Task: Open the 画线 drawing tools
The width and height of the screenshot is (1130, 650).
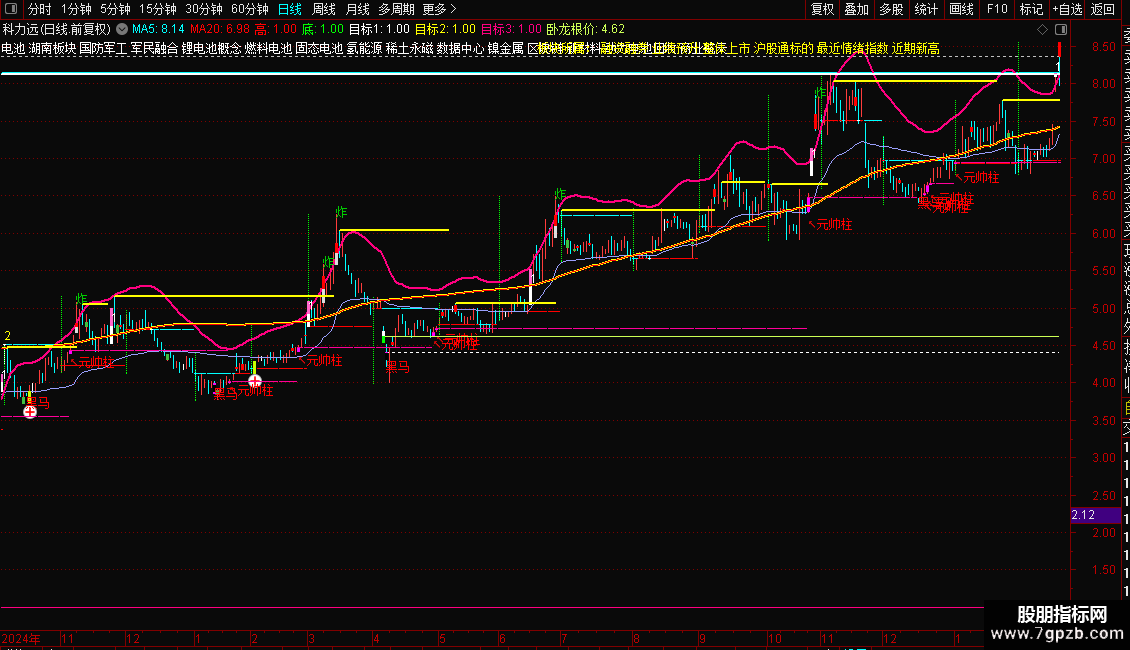Action: point(961,9)
